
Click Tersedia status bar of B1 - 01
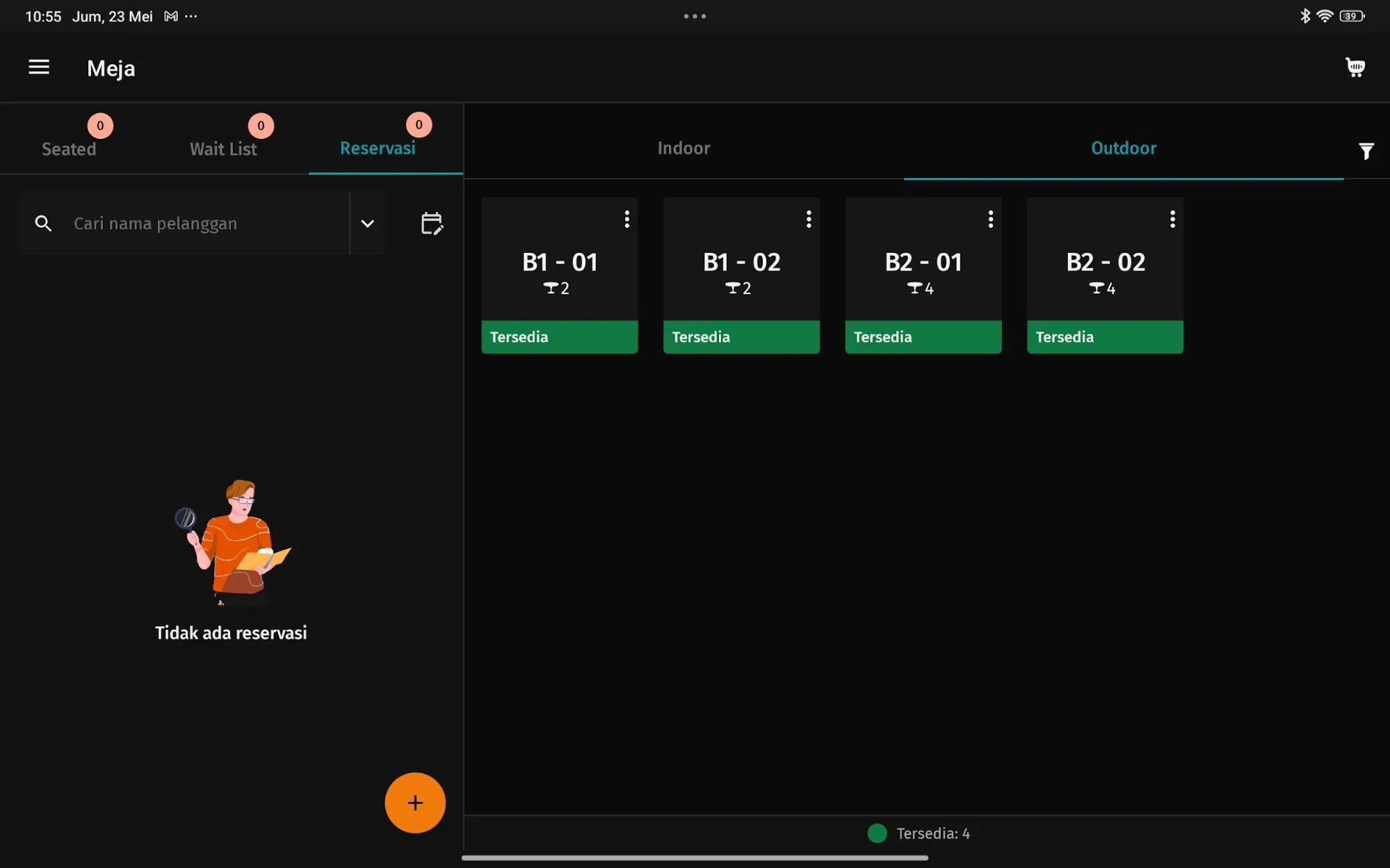click(x=559, y=337)
